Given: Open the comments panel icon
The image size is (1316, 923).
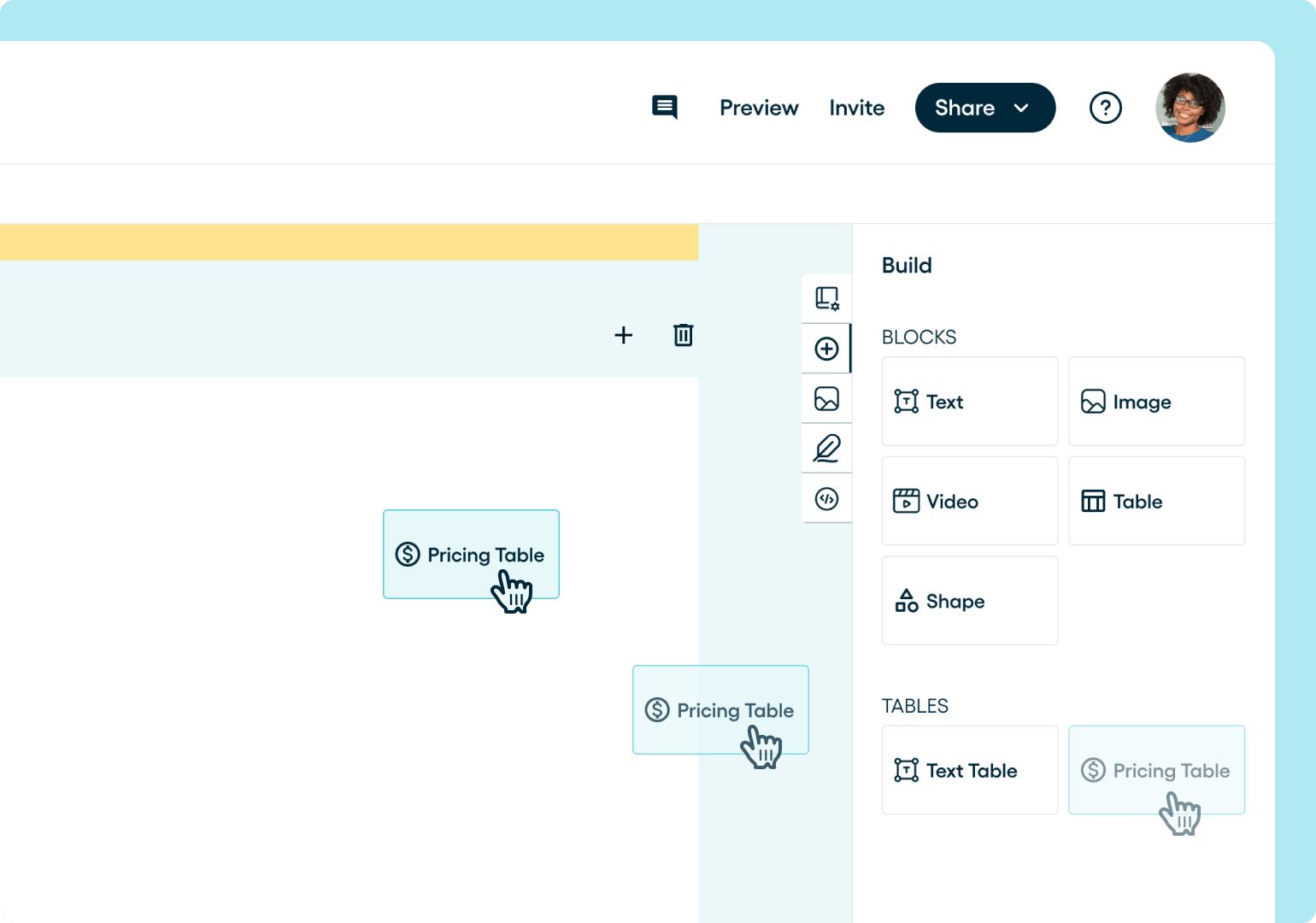Looking at the screenshot, I should click(665, 108).
